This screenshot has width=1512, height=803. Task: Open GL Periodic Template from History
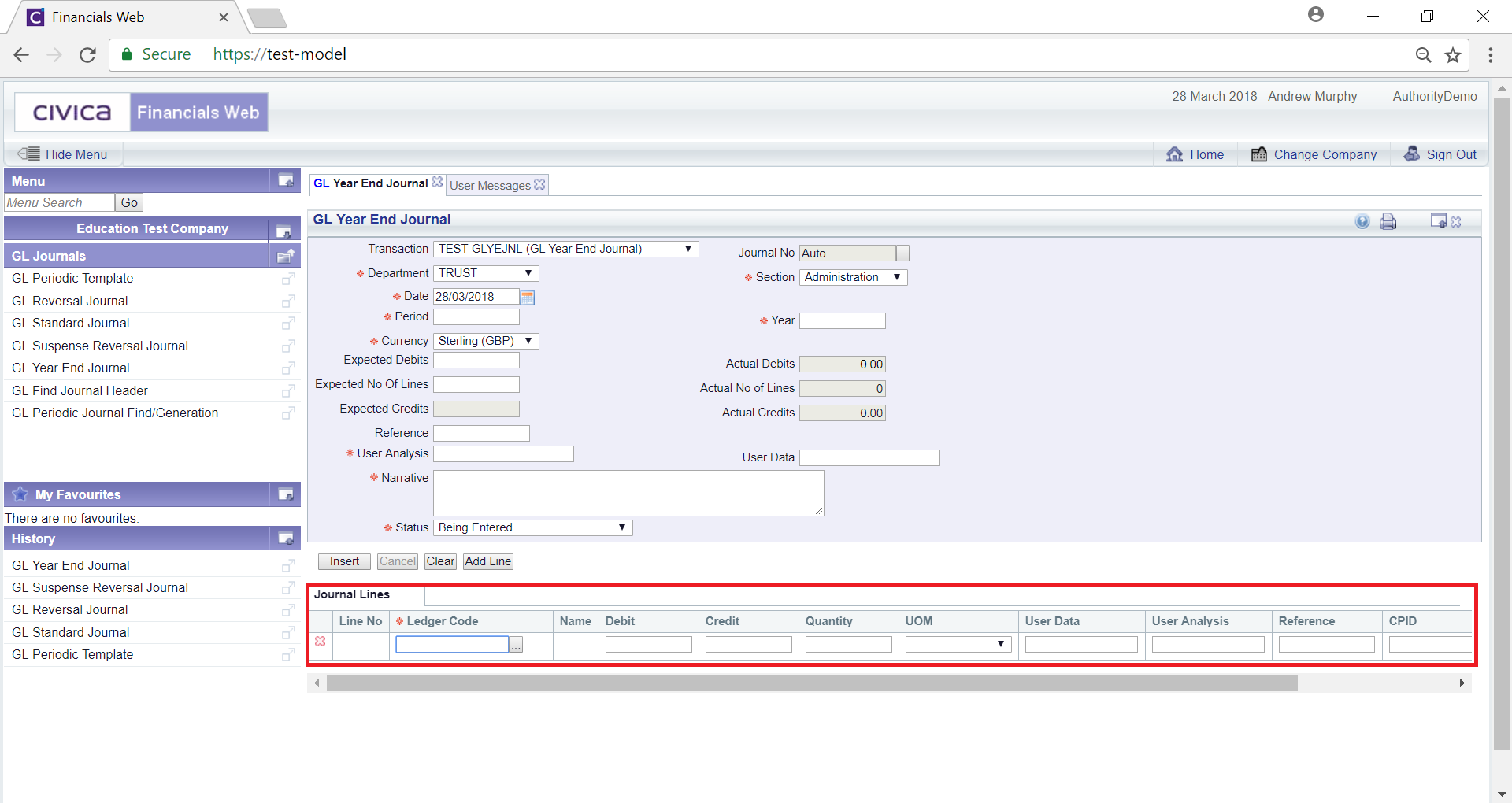click(72, 654)
